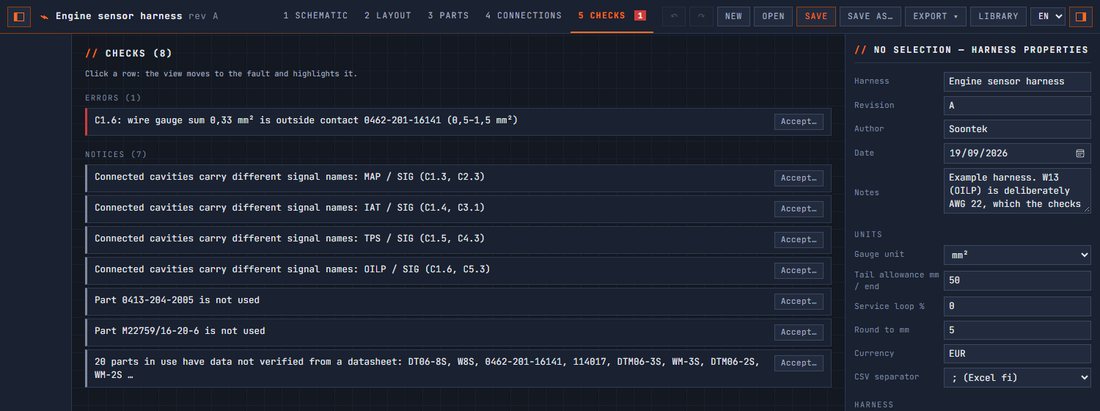
Task: Select the 5 Checks tab
Action: tap(612, 15)
